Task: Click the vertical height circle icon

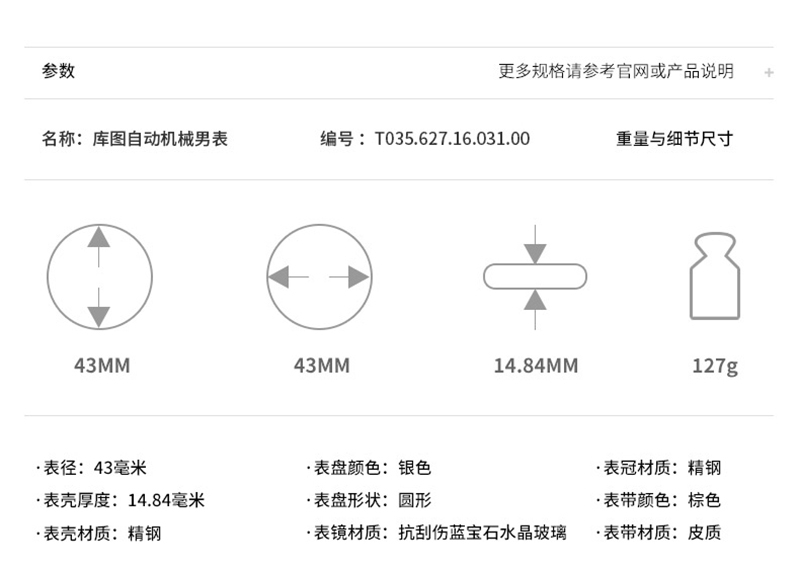Action: click(99, 277)
